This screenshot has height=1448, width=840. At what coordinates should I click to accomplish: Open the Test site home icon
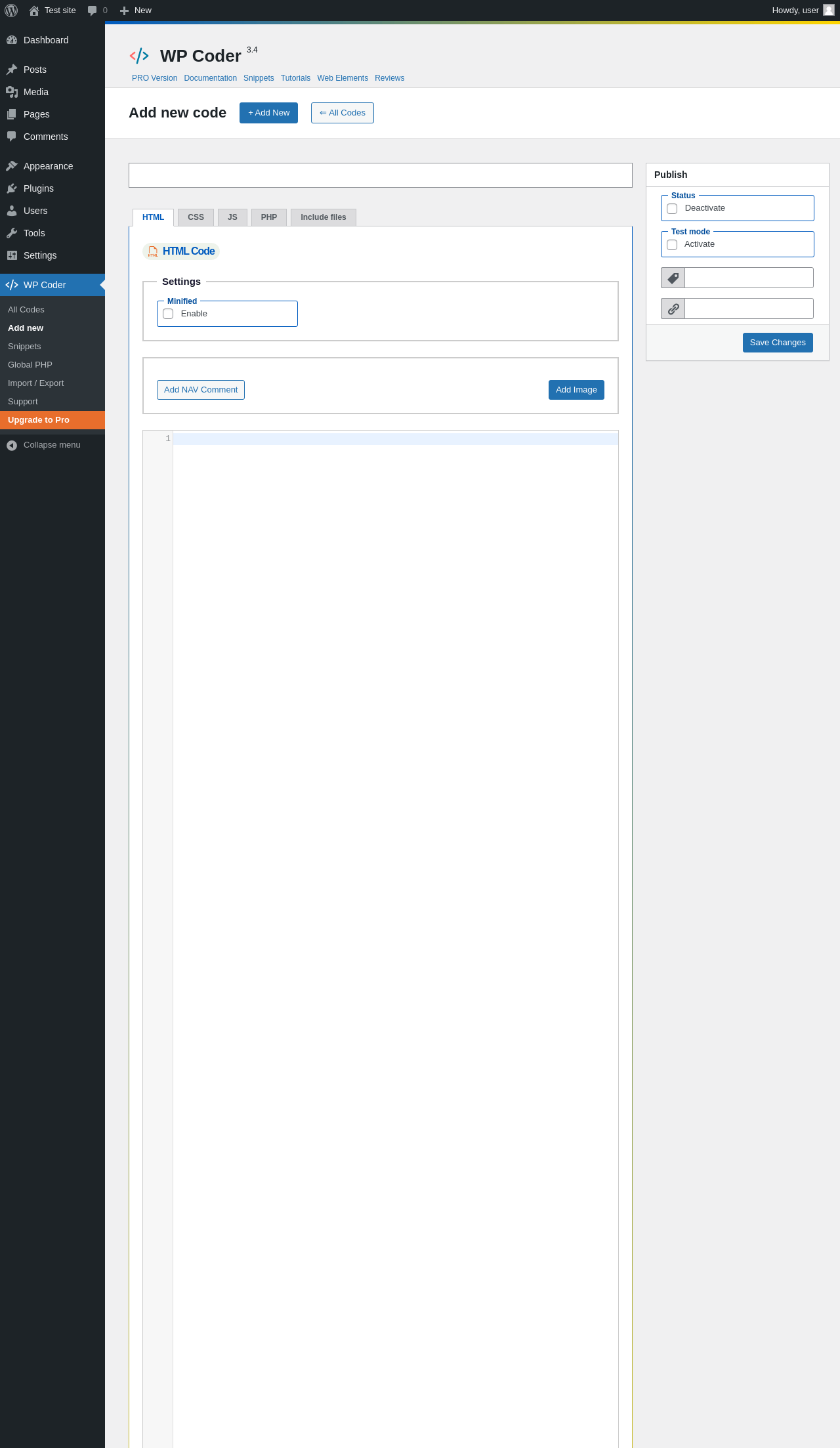34,11
